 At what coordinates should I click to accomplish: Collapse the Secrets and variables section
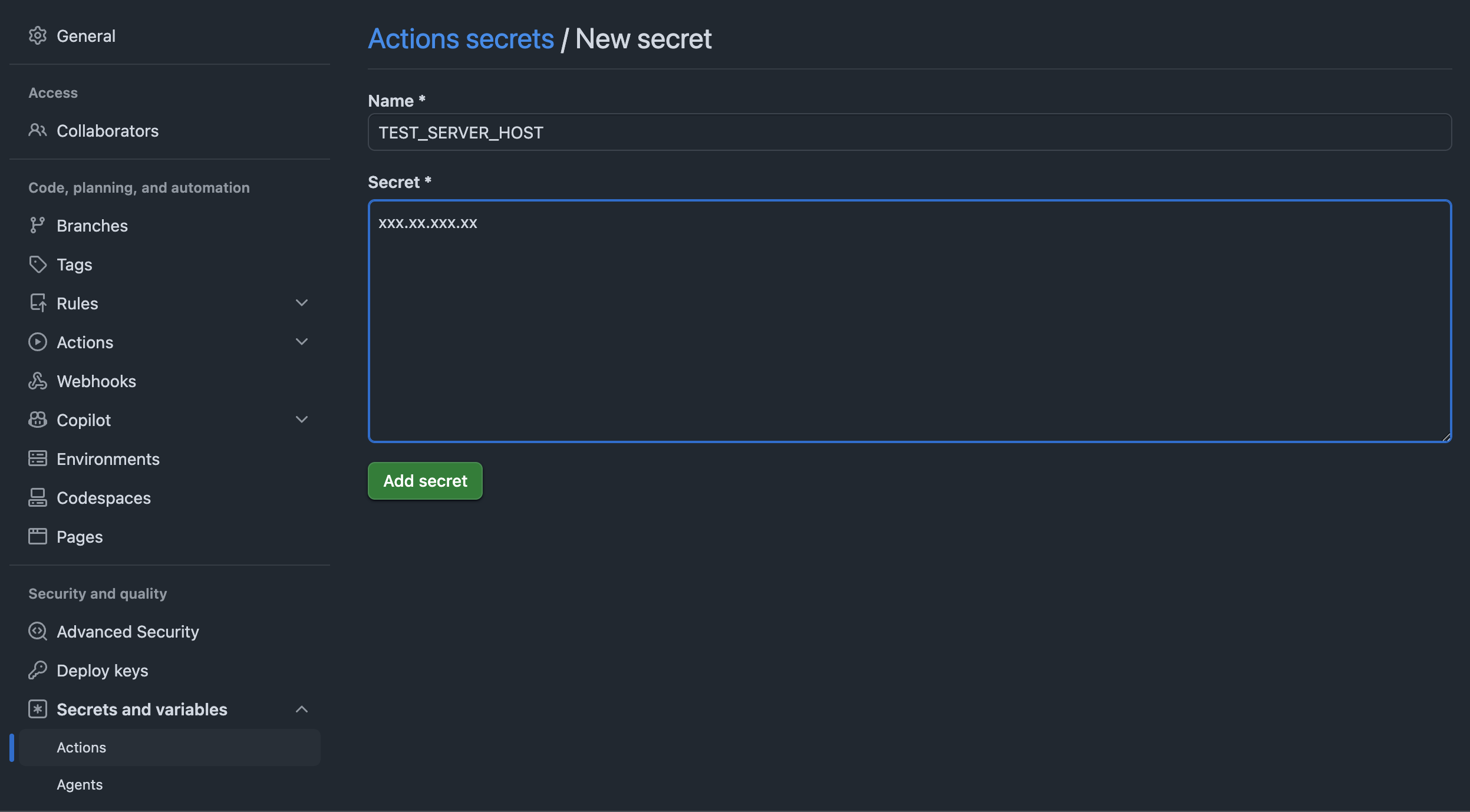[302, 709]
